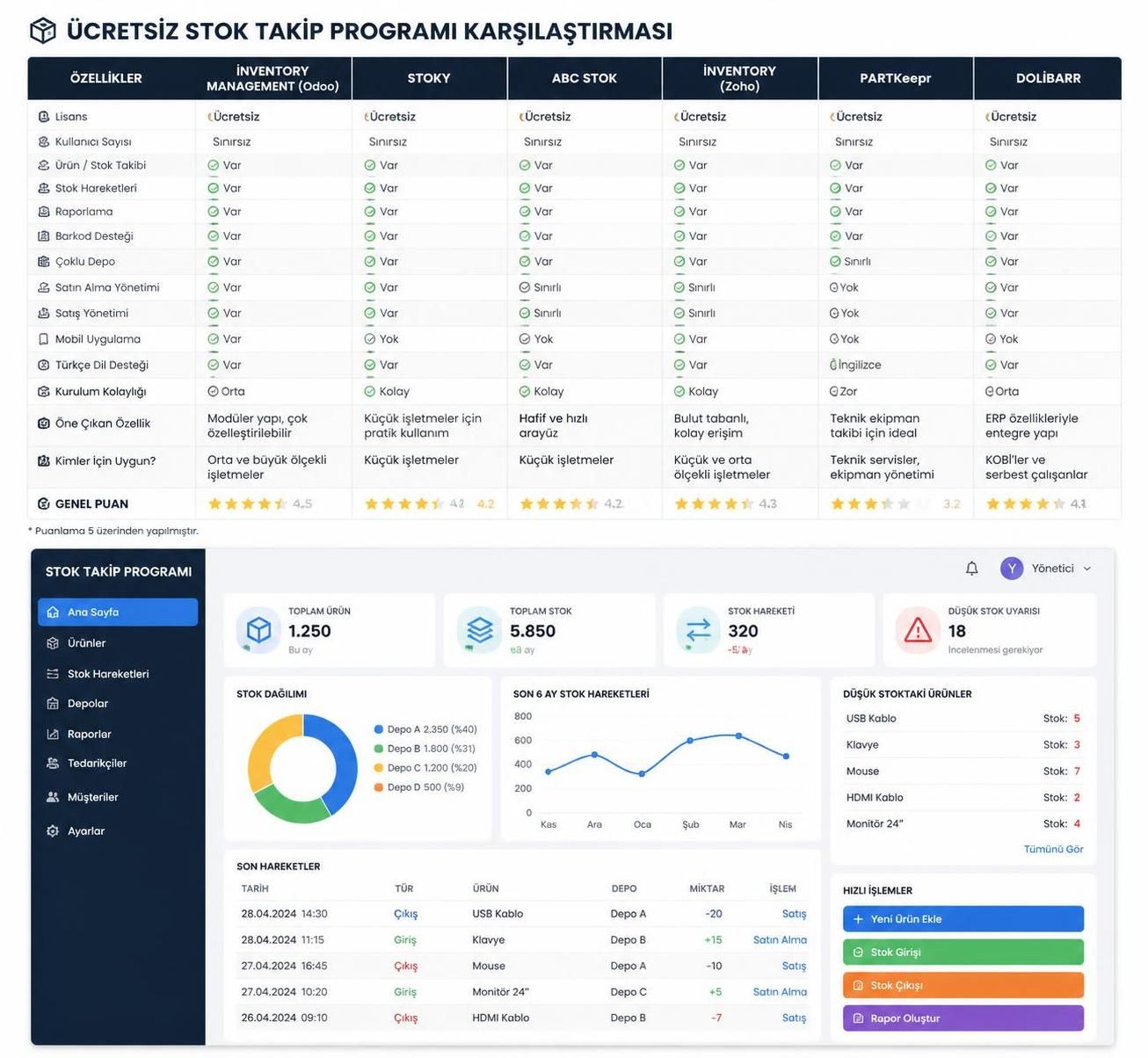Viewport: 1148px width, 1058px height.
Task: Click the '+15' quantity in Son Hareketler
Action: coord(713,940)
